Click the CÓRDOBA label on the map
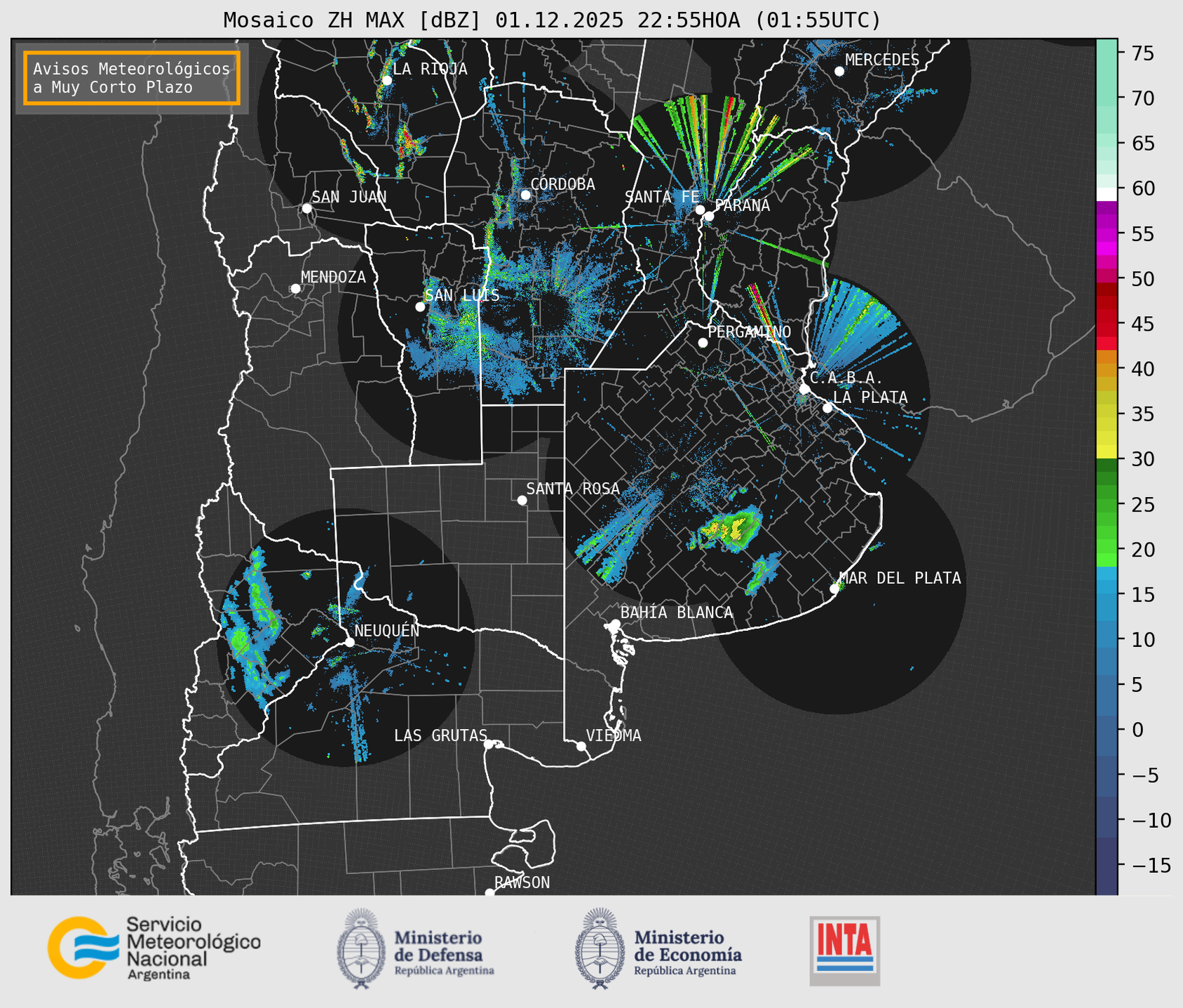 562,184
